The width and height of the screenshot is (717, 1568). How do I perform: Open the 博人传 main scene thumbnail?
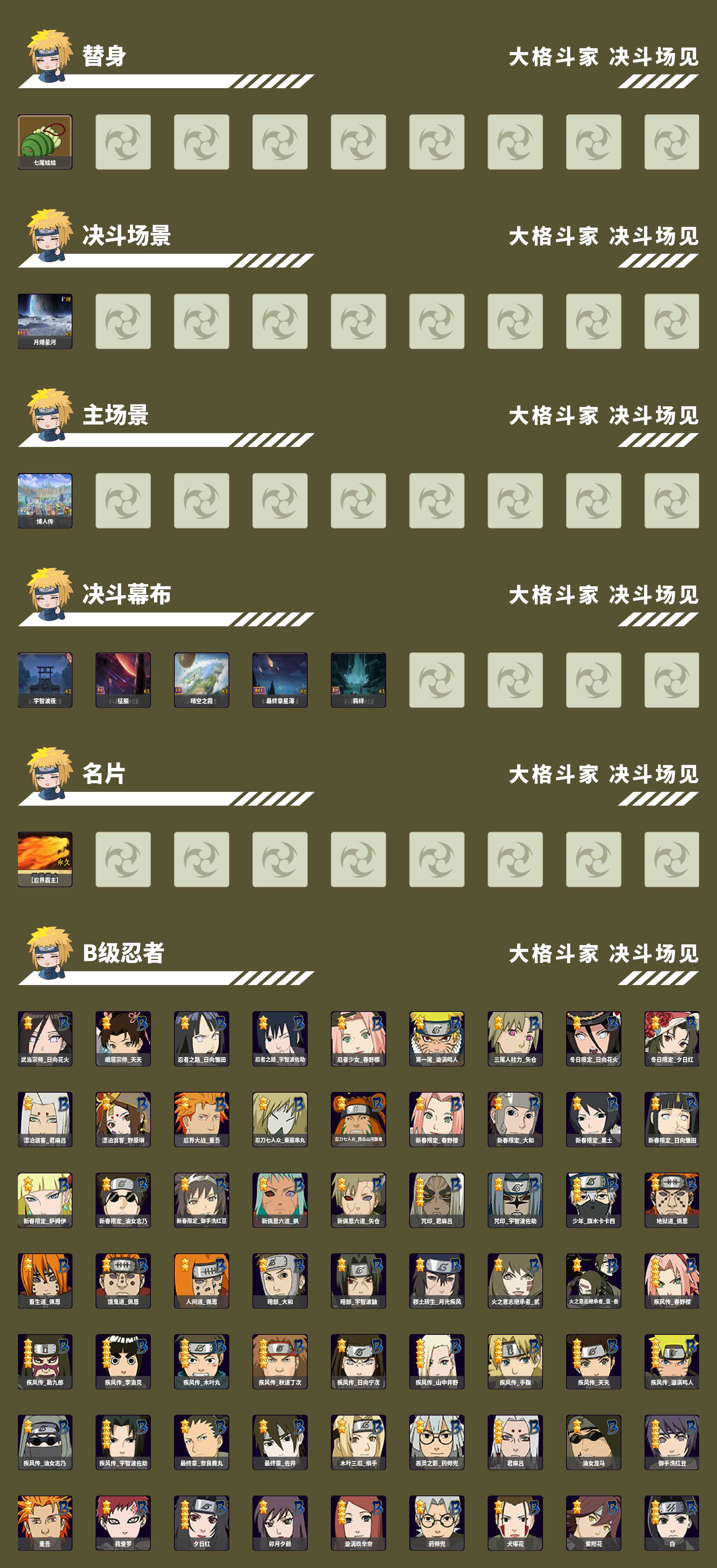point(45,500)
